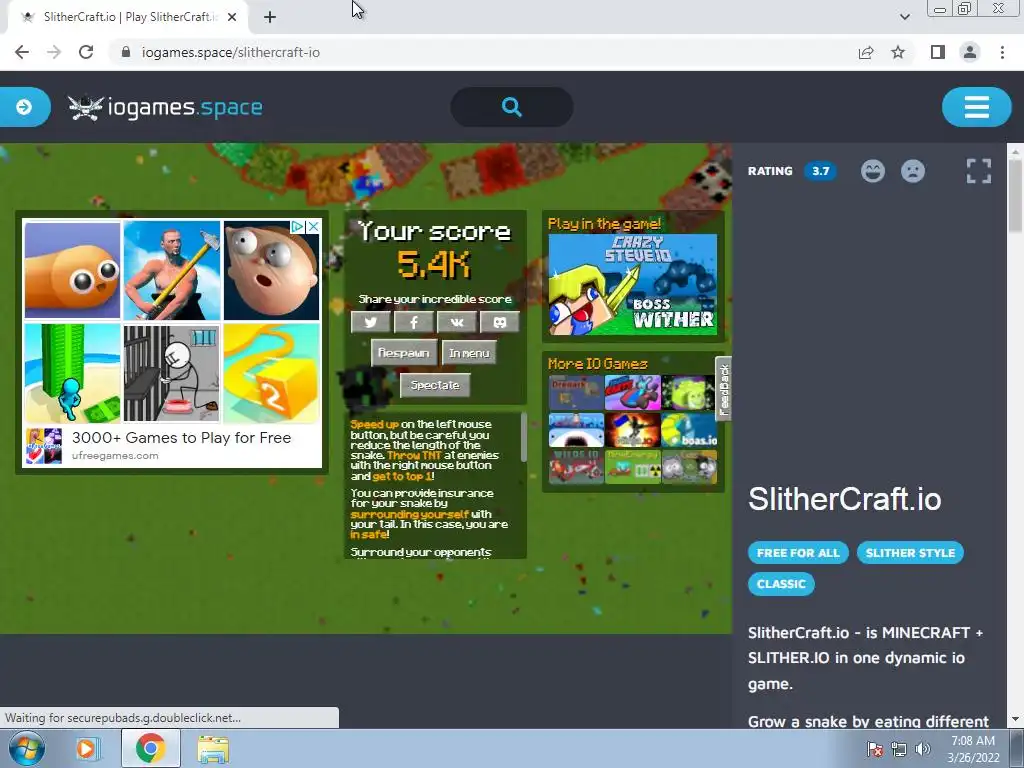Expand the left sidebar arrow
This screenshot has height=768, width=1024.
(24, 107)
